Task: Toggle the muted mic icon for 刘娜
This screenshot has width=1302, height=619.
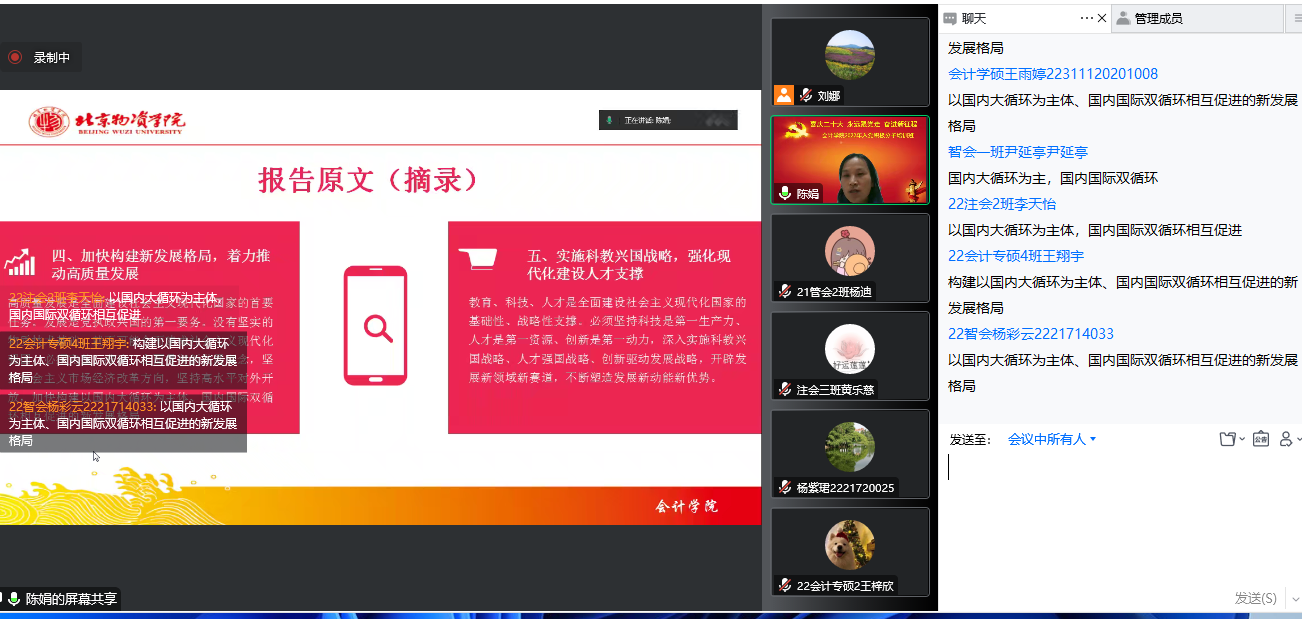Action: pos(805,95)
